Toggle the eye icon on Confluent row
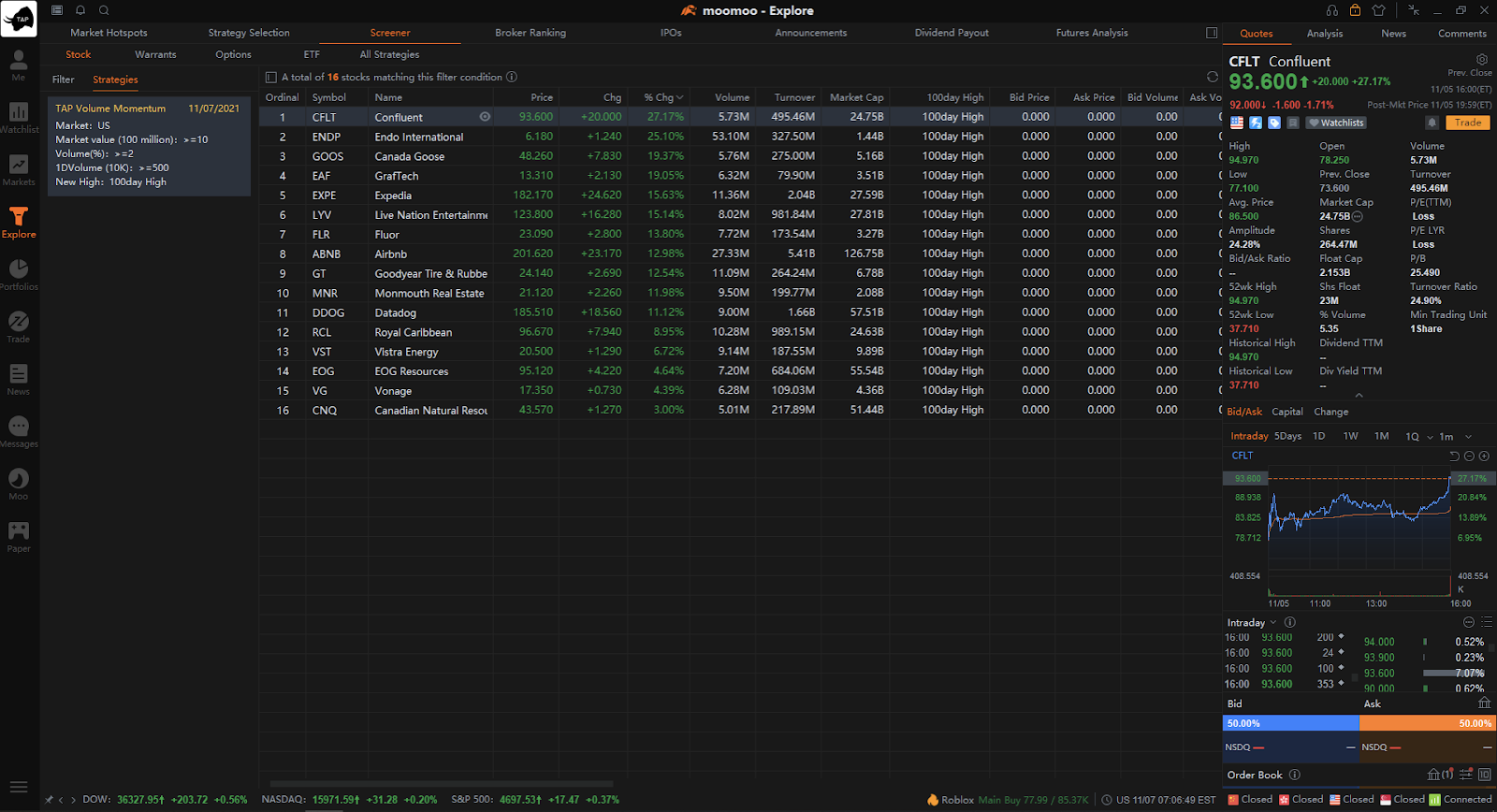The image size is (1497, 812). [485, 117]
